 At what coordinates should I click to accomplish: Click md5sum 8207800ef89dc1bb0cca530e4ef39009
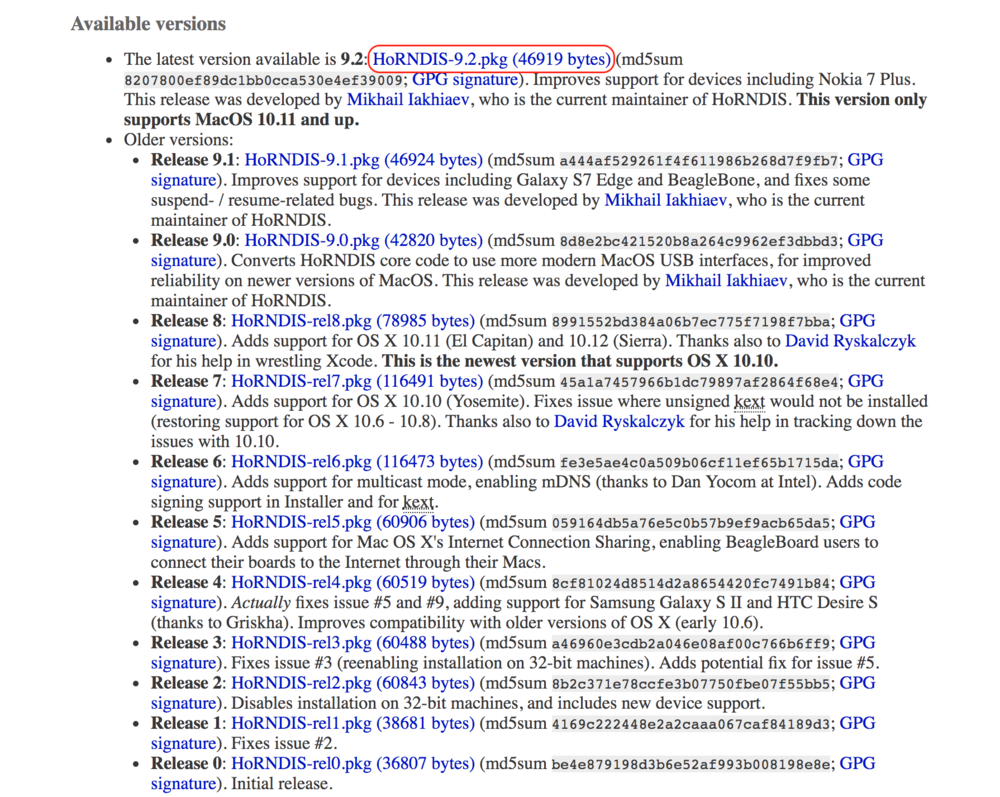coord(263,80)
